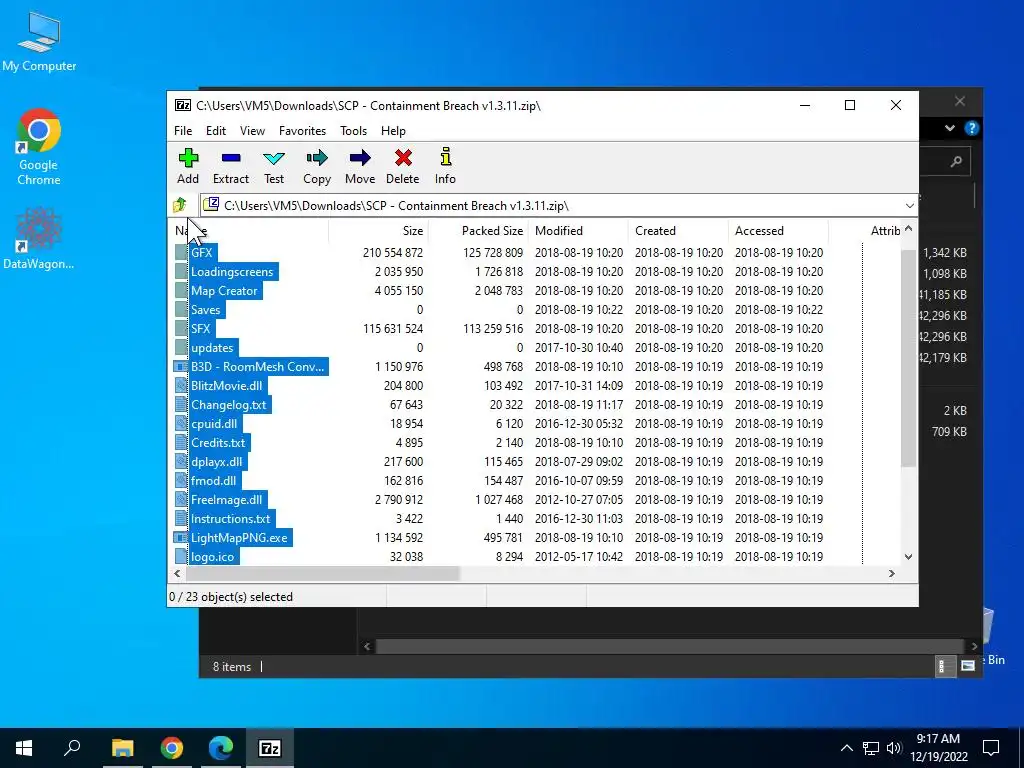Image resolution: width=1024 pixels, height=768 pixels.
Task: Open the notification center icon
Action: 991,748
